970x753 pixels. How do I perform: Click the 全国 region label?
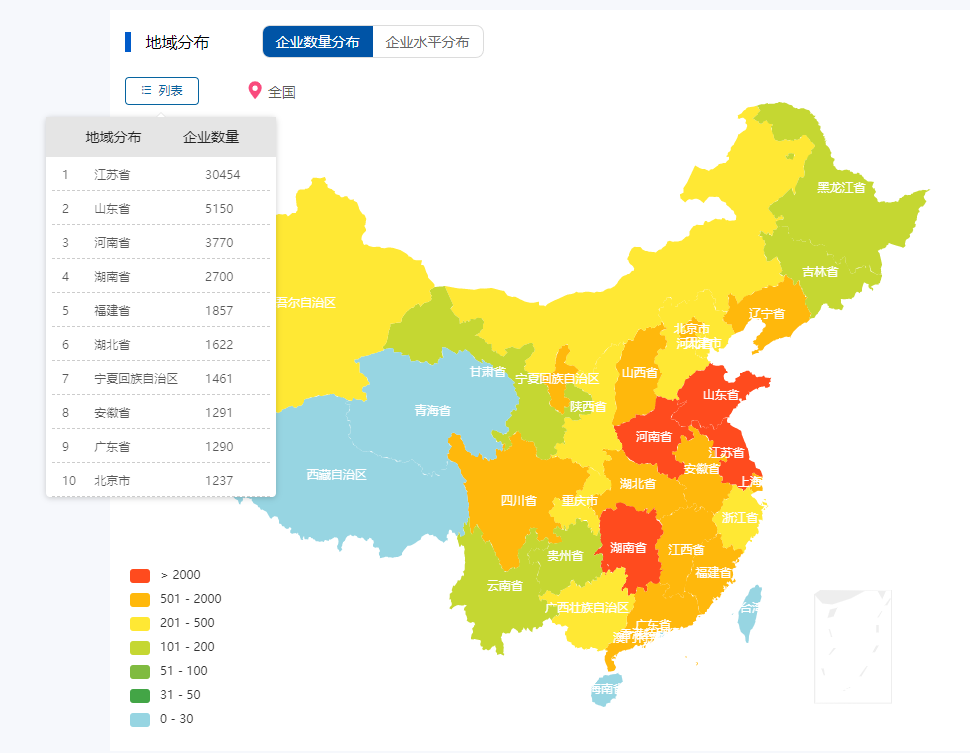[281, 92]
